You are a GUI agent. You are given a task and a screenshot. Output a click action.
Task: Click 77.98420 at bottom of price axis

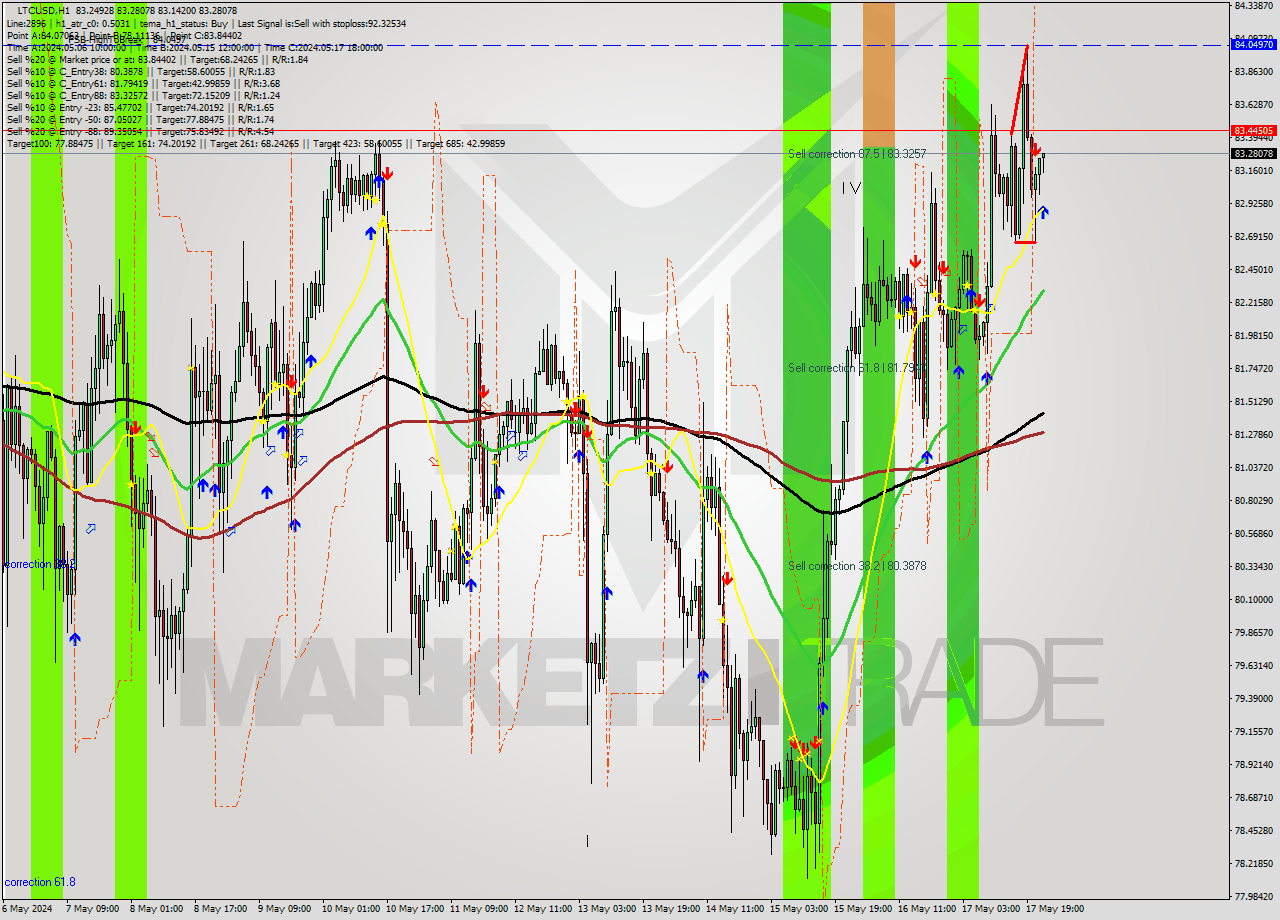click(1253, 896)
